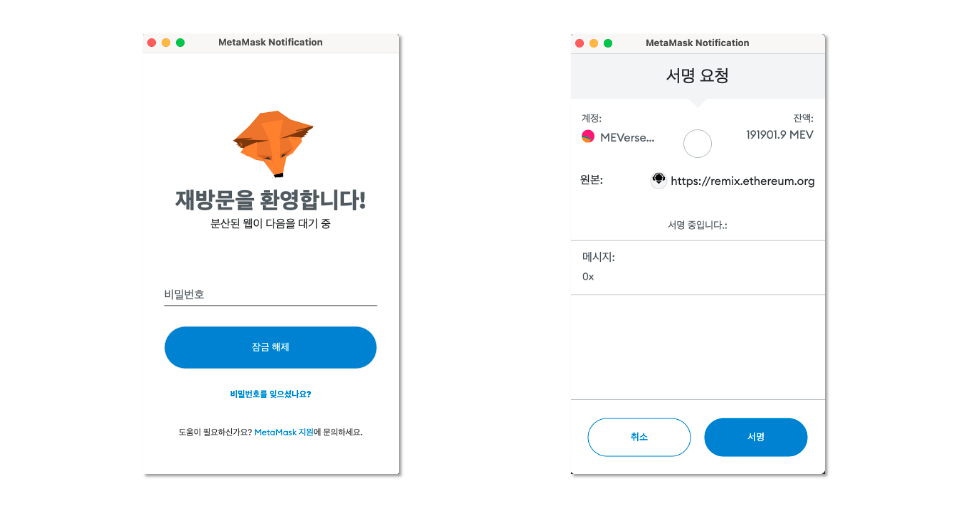
Task: Maximize the left MetaMask Notification window
Action: [180, 43]
